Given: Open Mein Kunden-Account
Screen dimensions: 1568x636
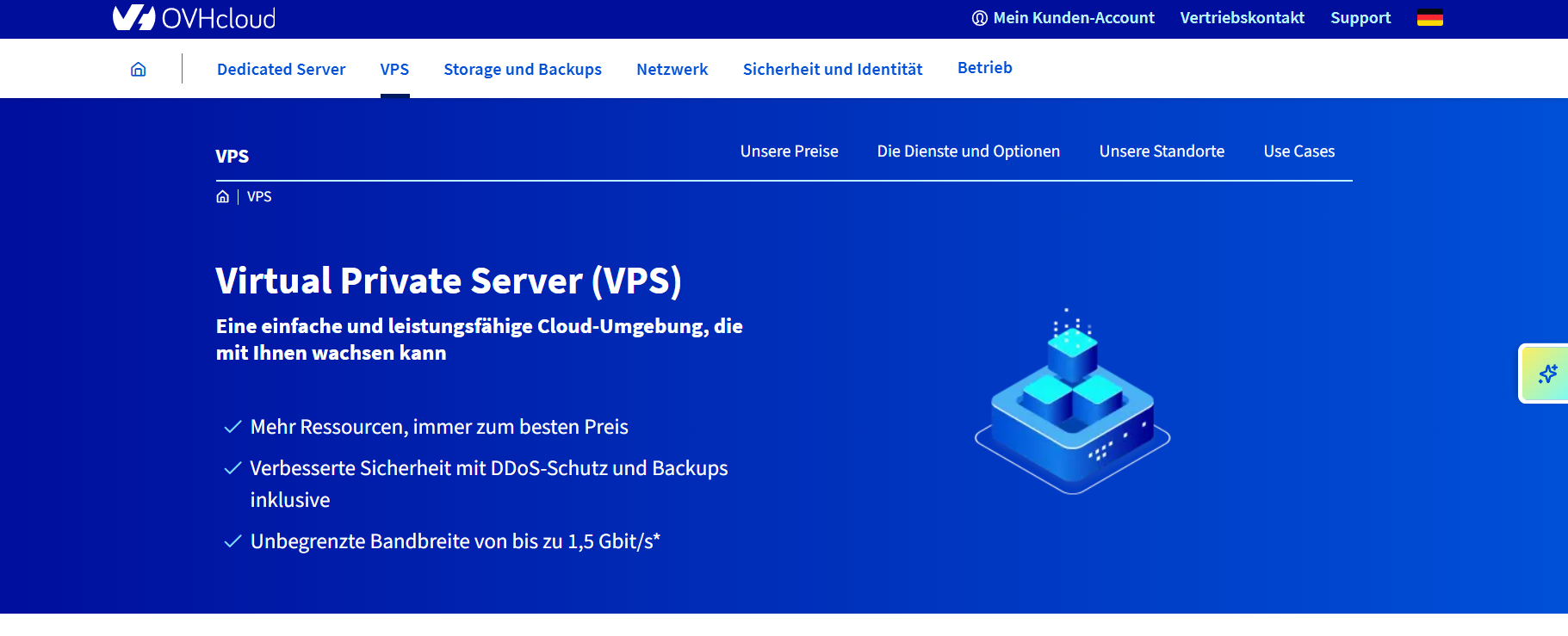Looking at the screenshot, I should 1063,17.
